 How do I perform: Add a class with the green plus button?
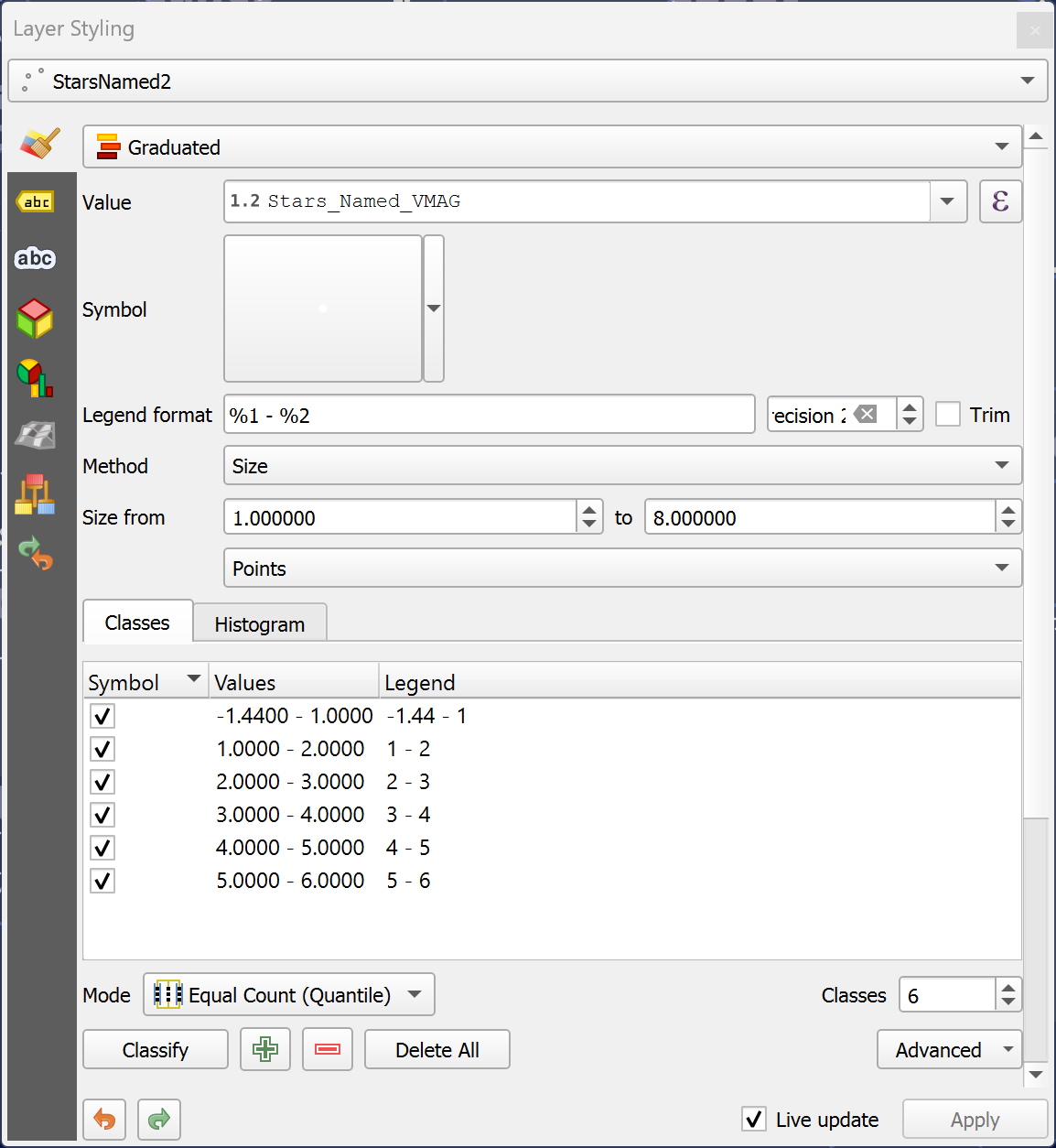pos(265,1049)
